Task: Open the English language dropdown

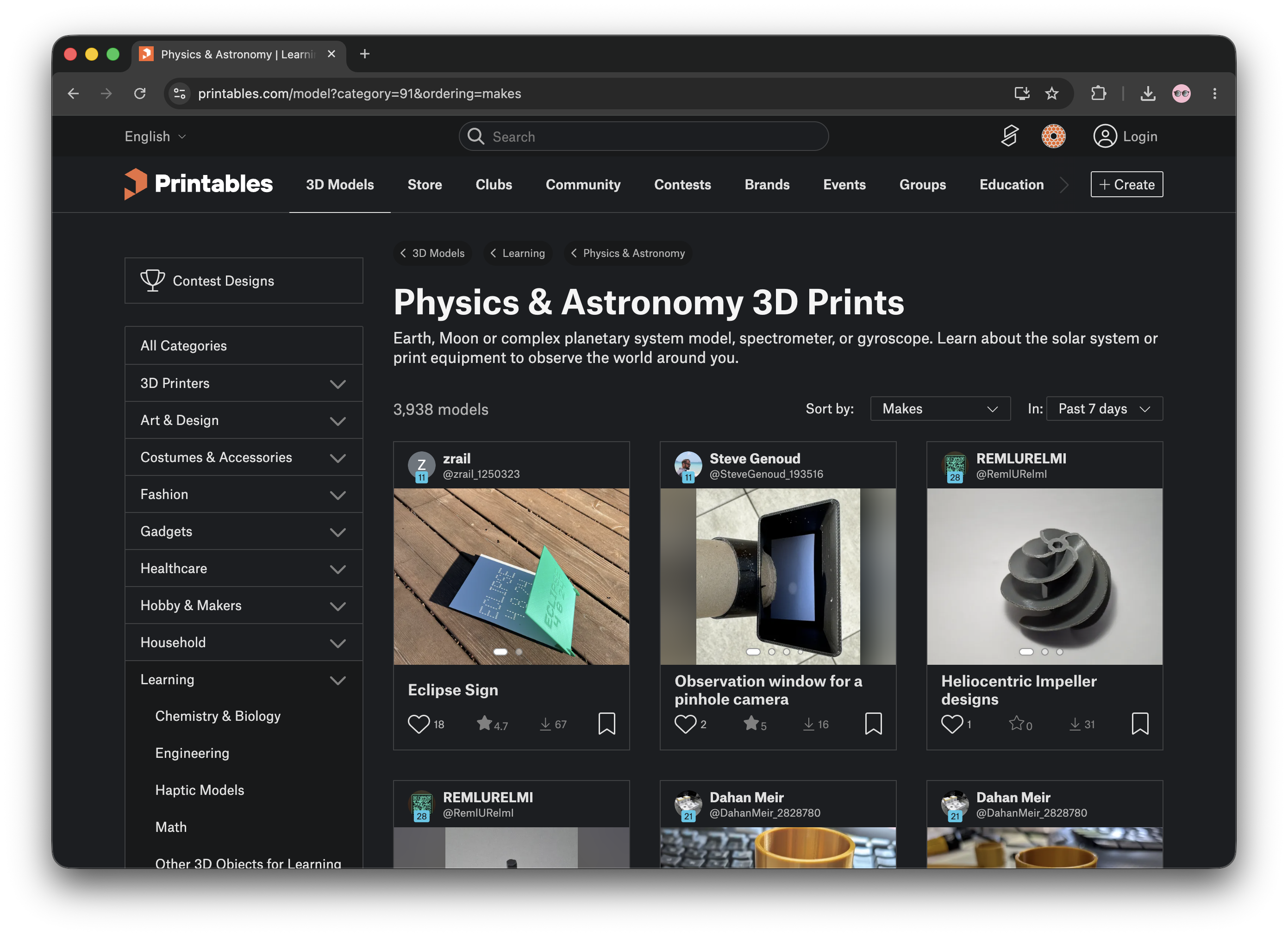Action: pyautogui.click(x=155, y=136)
